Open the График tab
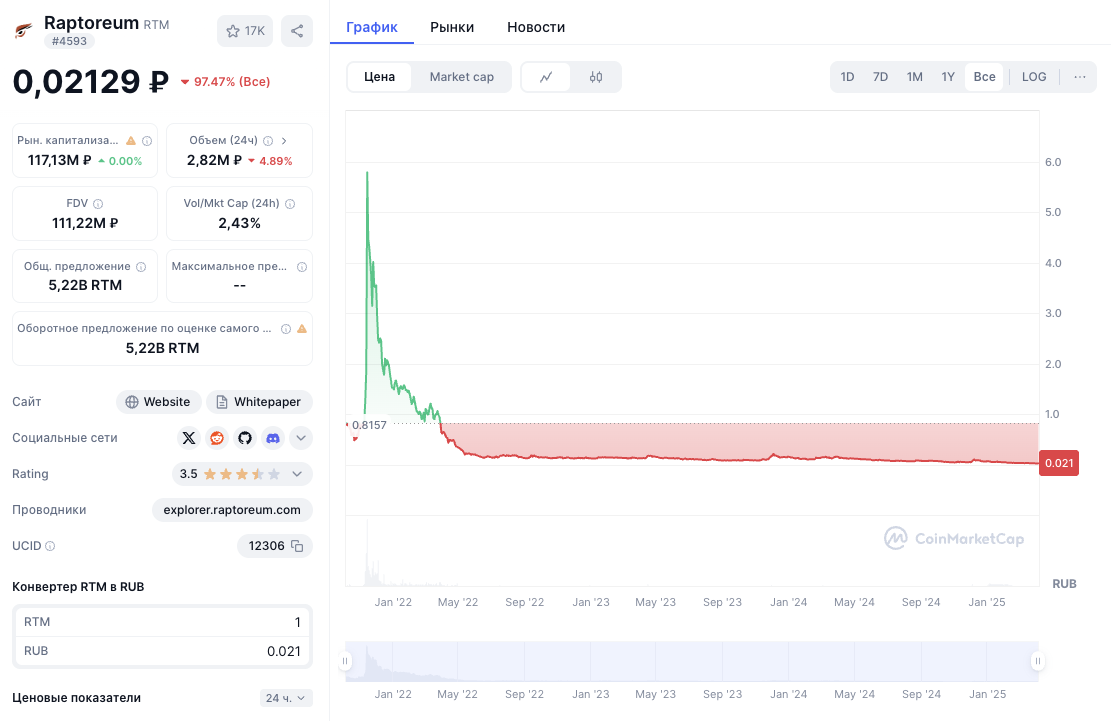1111x721 pixels. (x=371, y=28)
